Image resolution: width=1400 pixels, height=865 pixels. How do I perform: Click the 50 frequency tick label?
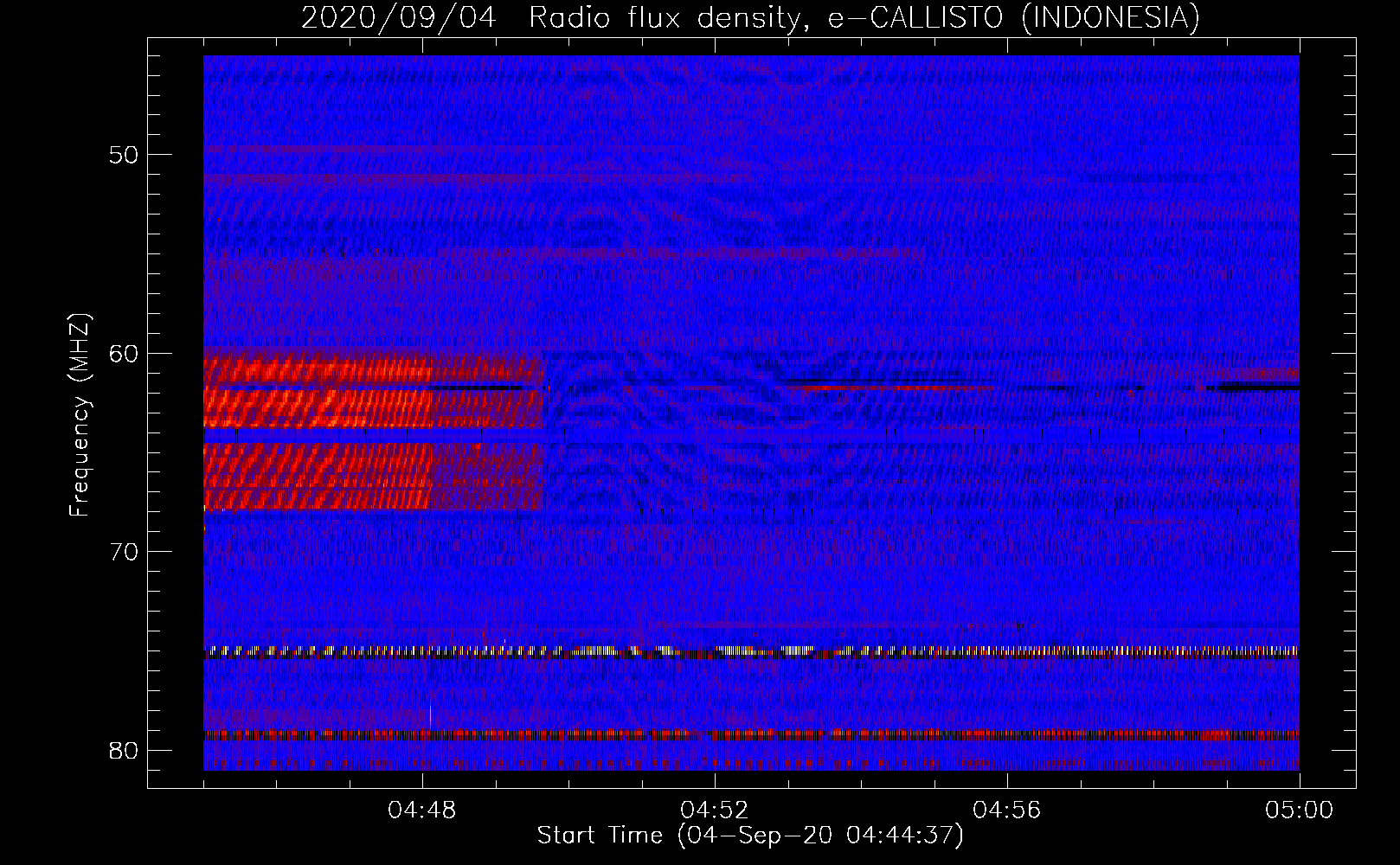124,155
